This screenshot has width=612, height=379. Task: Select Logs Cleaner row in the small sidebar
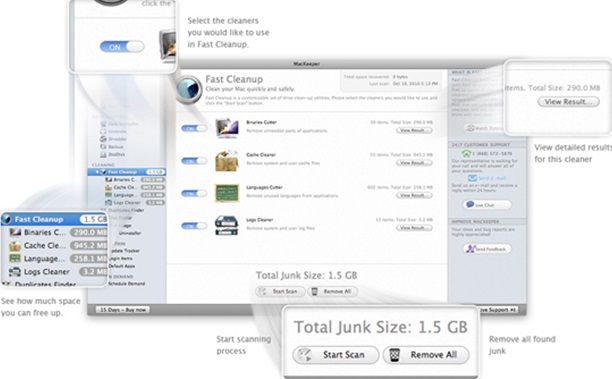click(127, 203)
